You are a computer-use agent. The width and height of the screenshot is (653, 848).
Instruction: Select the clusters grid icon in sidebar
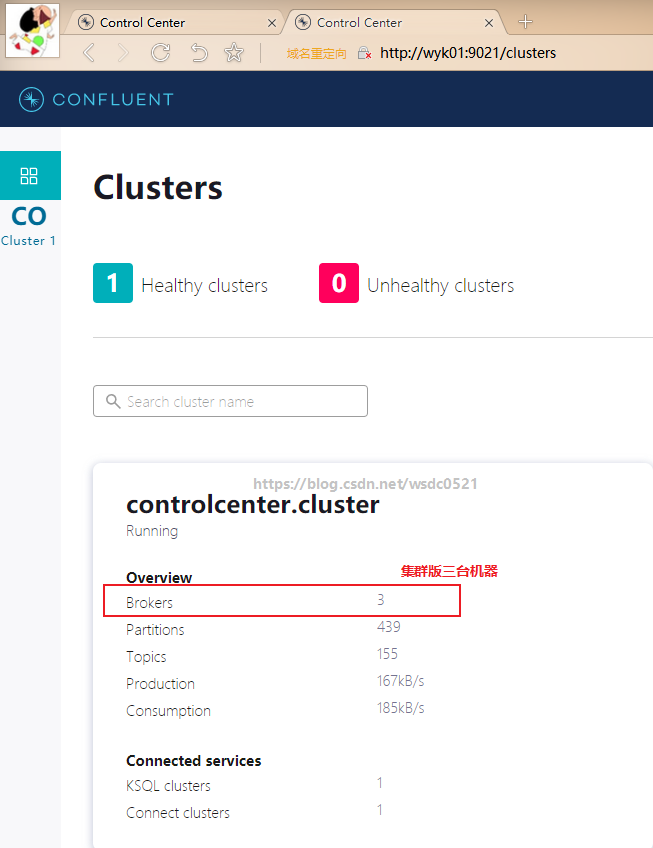(30, 175)
